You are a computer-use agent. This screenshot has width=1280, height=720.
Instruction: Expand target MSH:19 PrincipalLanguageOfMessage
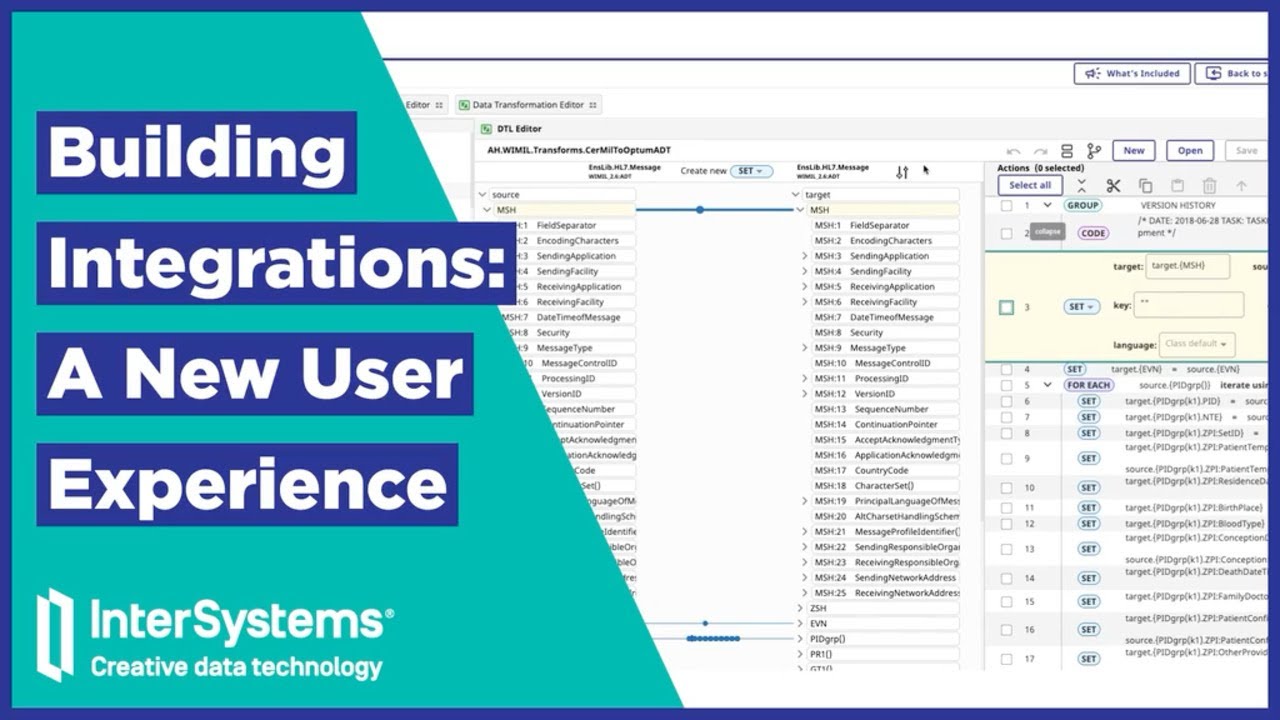point(804,501)
